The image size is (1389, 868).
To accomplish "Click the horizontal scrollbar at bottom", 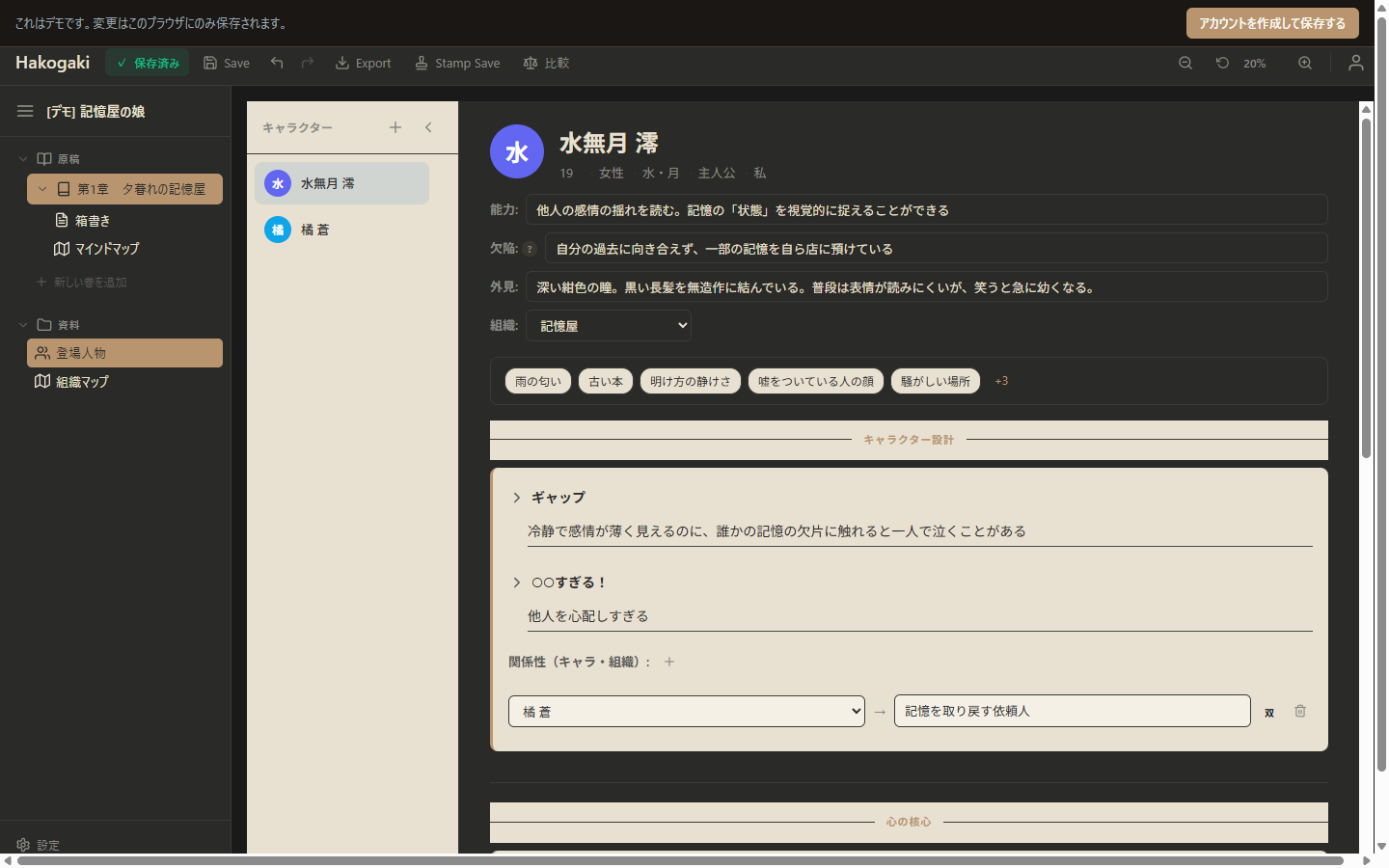I will click(680, 860).
